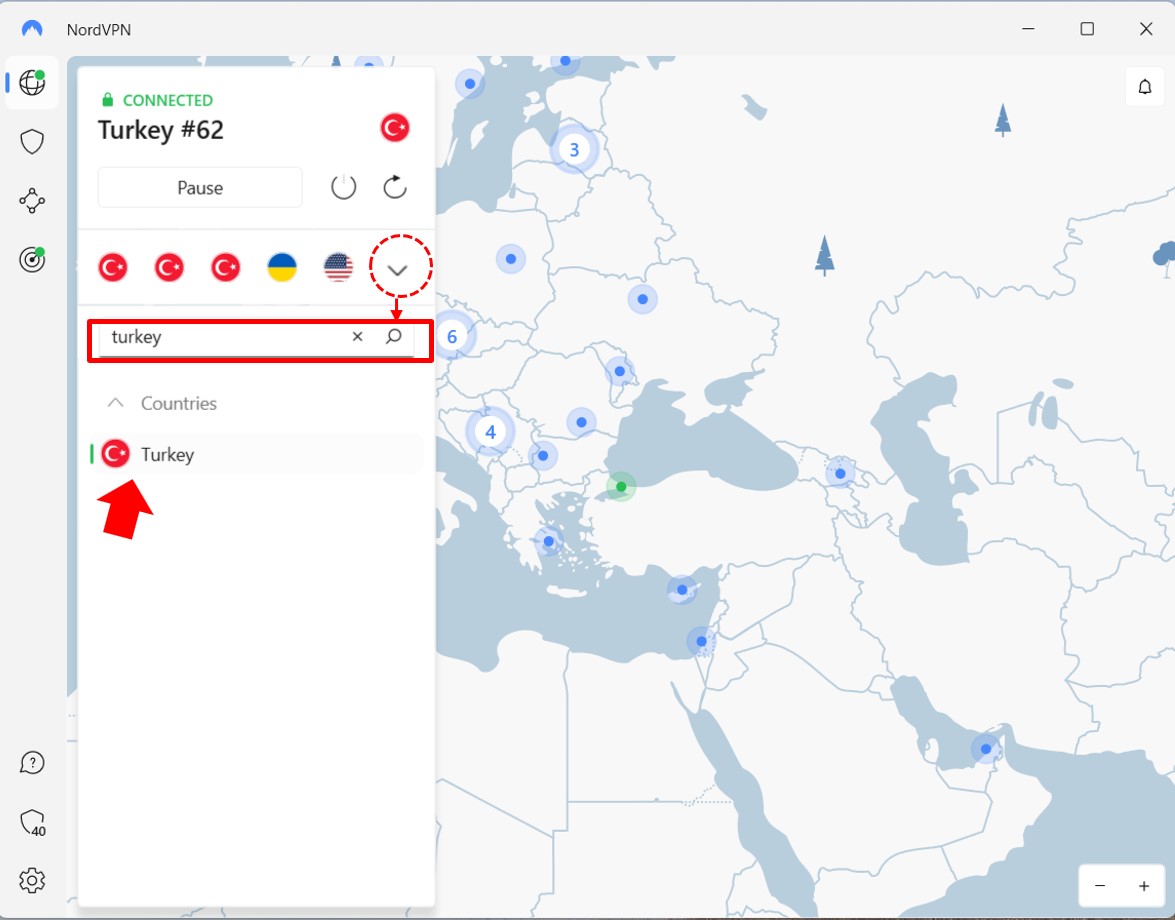The height and width of the screenshot is (920, 1175).
Task: Click the Turkey flag beside Turkey #62
Action: click(394, 127)
